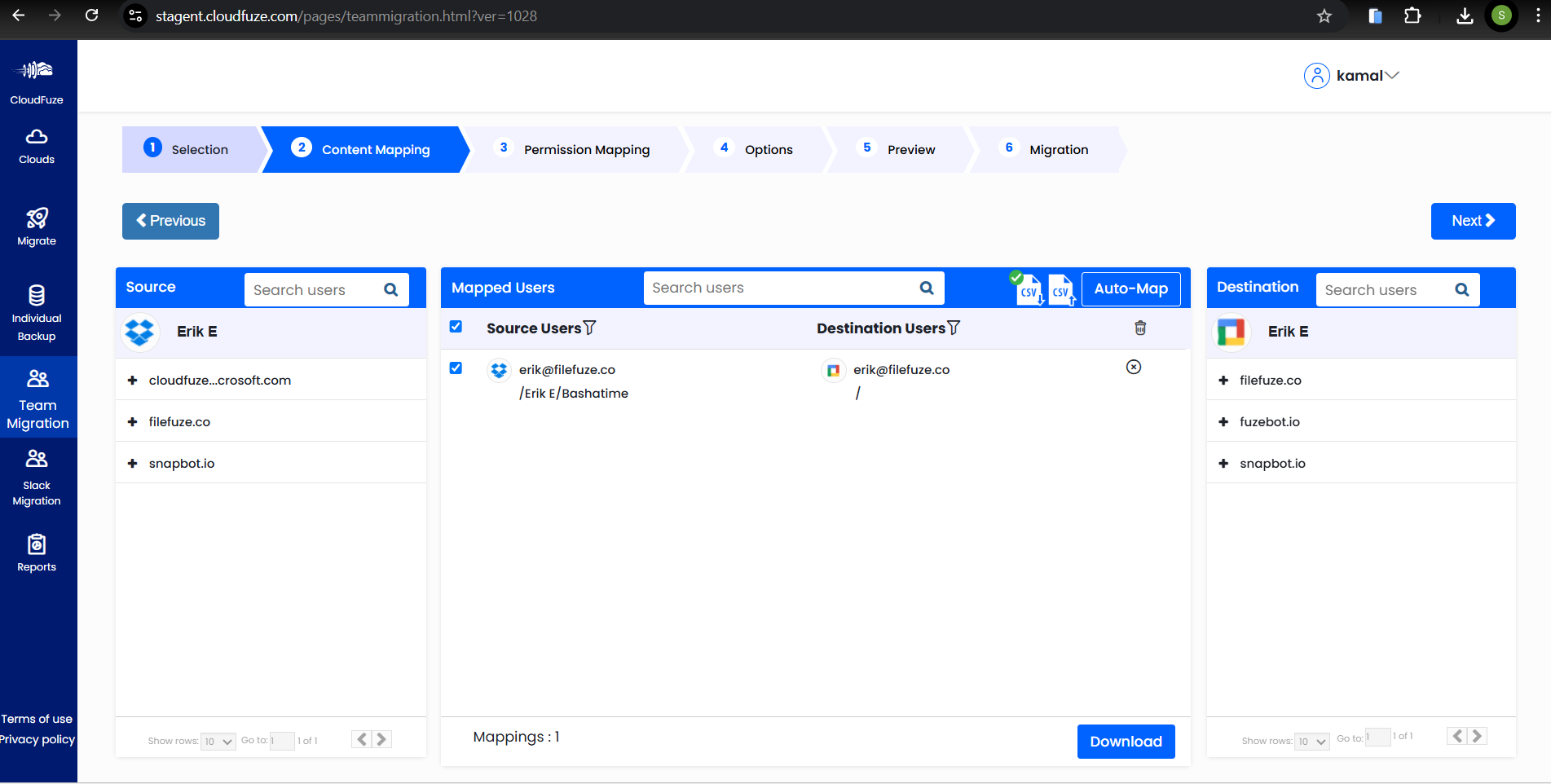The image size is (1551, 784).
Task: Open browser three-dot menu
Action: (1538, 15)
